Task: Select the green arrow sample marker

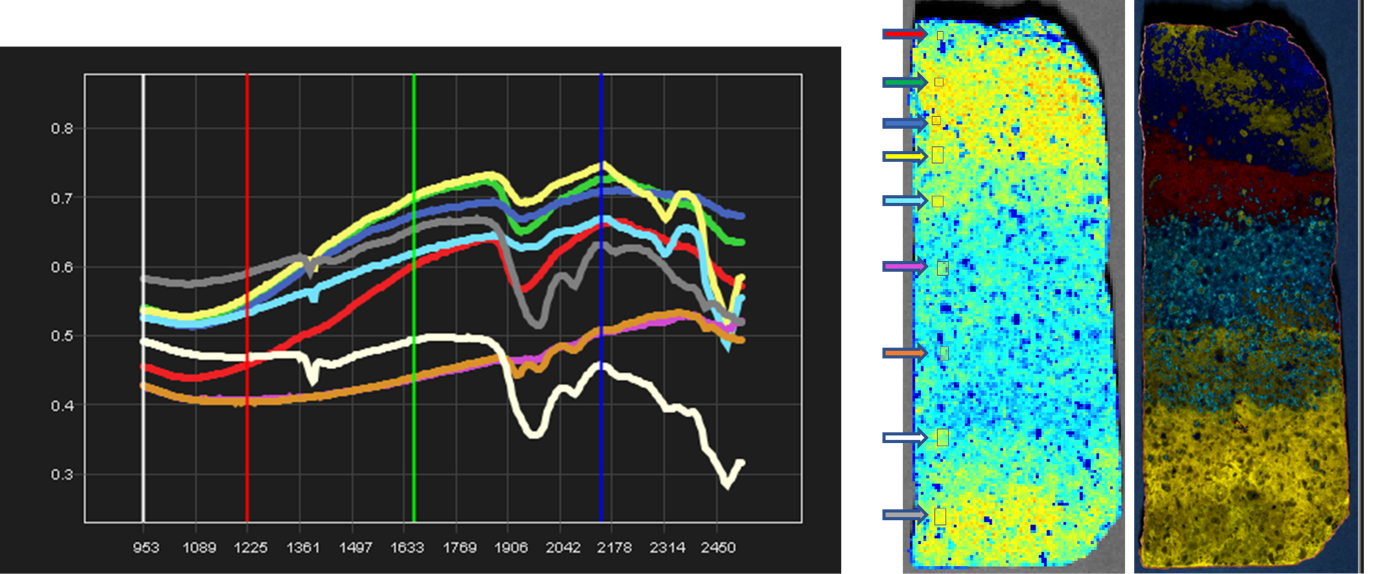Action: point(904,82)
